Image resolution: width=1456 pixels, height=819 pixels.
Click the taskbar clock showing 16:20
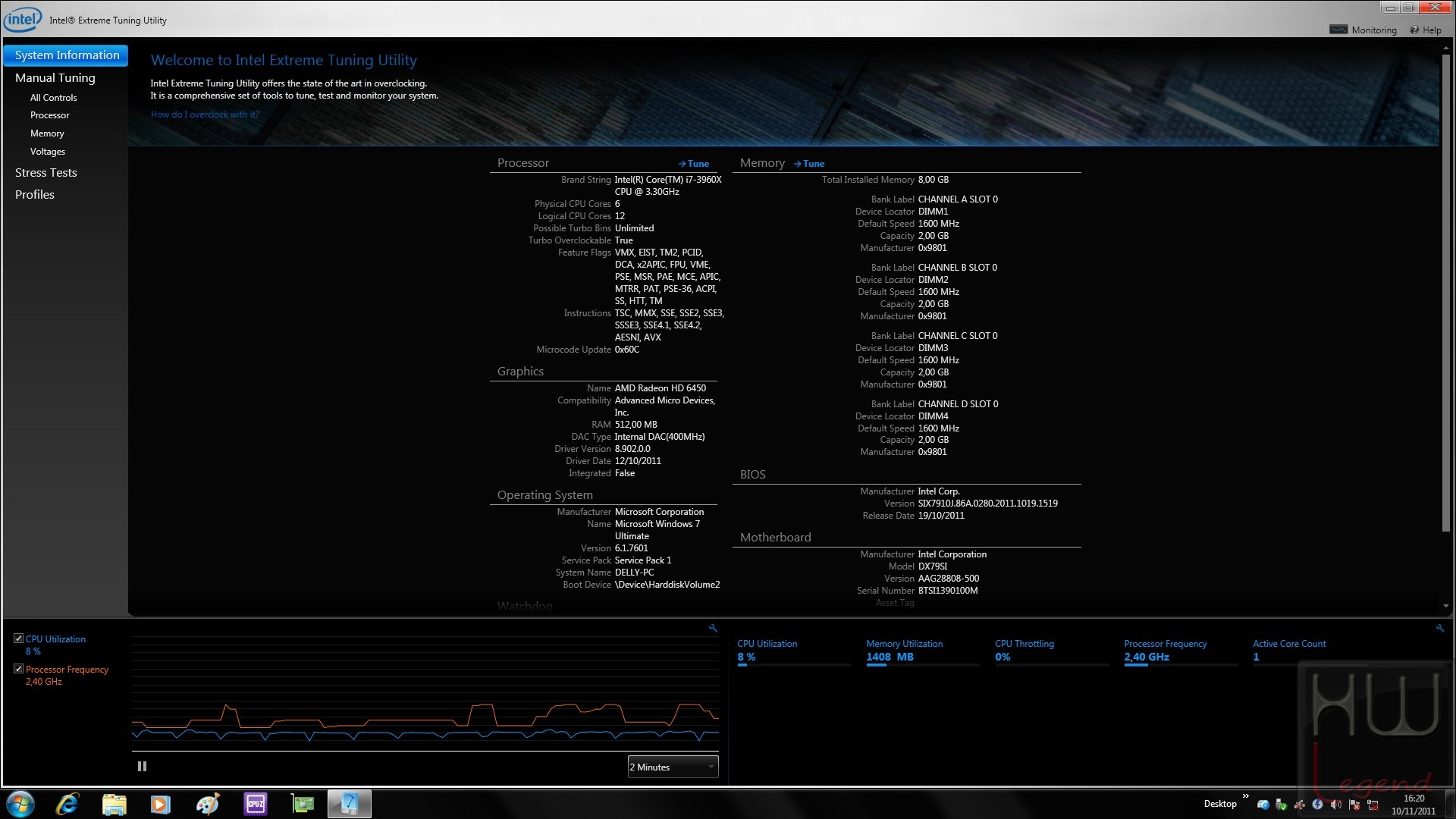[x=1414, y=805]
